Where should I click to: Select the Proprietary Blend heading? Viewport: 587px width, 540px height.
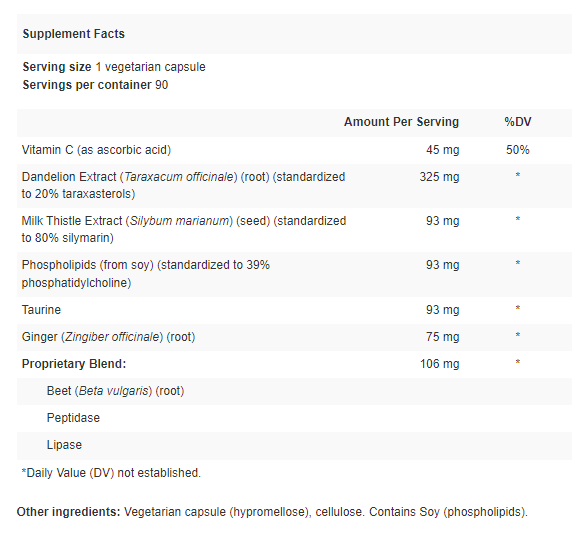pos(74,364)
